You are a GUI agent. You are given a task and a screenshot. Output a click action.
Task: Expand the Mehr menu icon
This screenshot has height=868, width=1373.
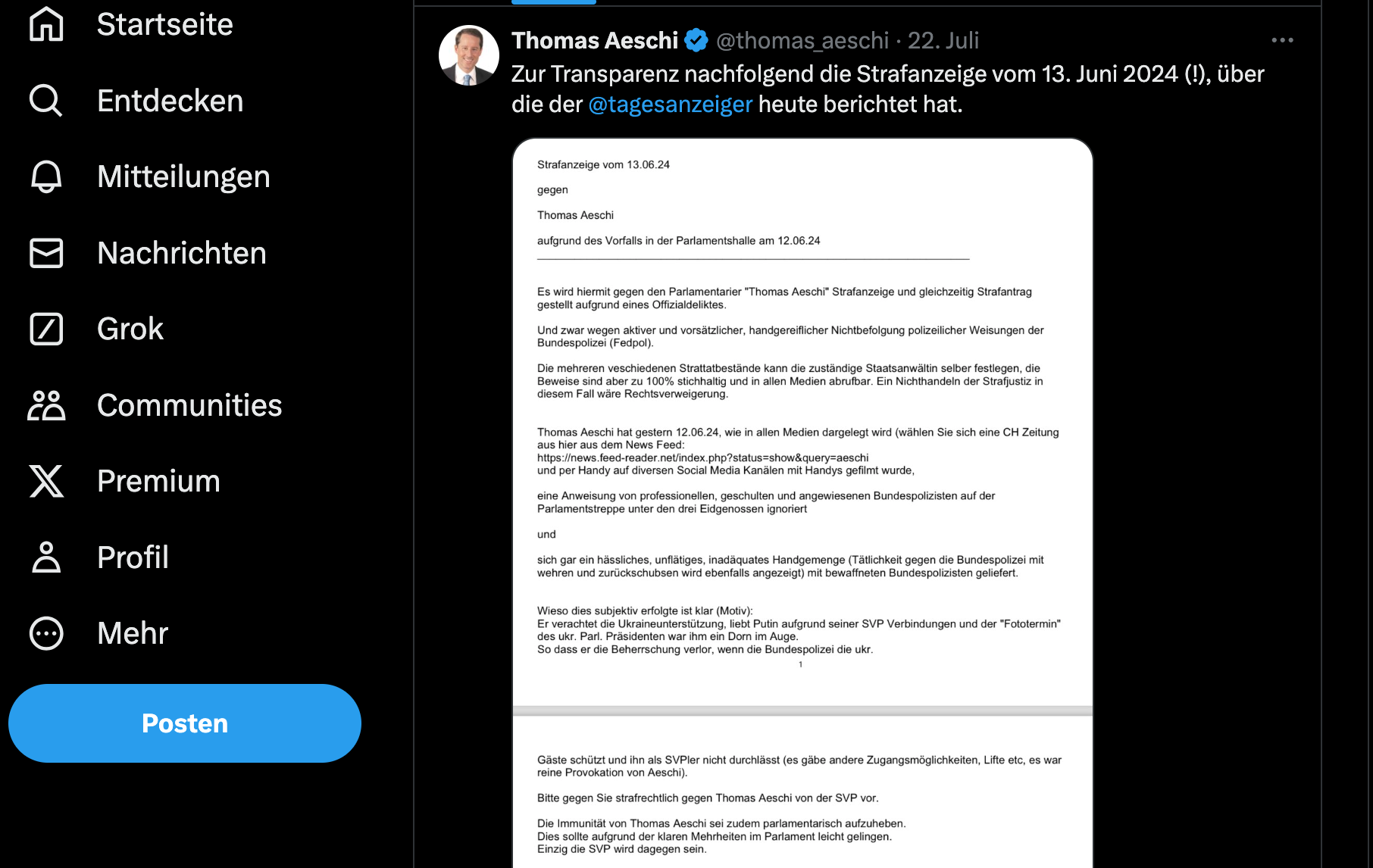(x=46, y=633)
